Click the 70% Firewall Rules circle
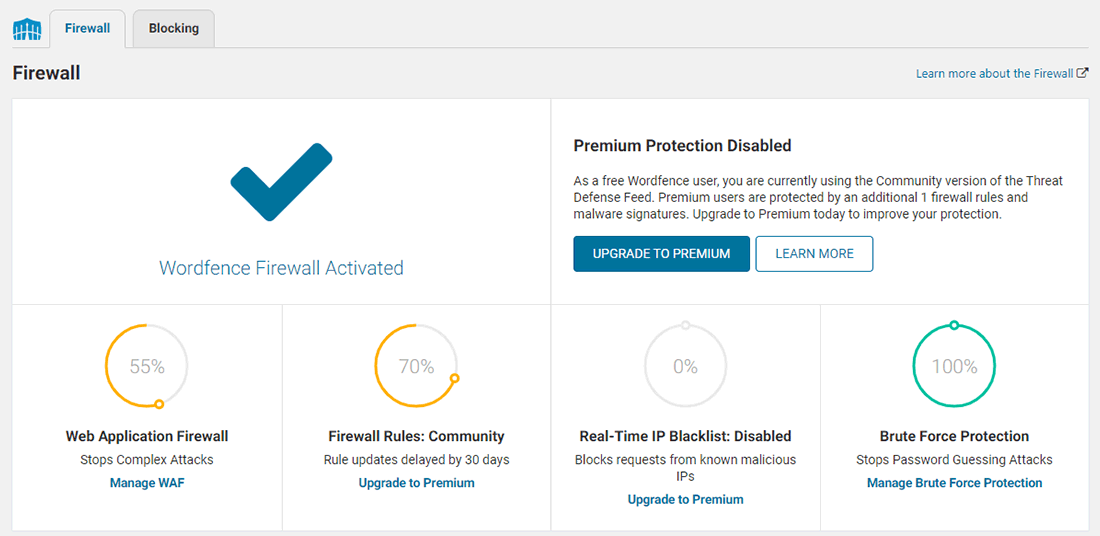Viewport: 1100px width, 536px height. pos(416,366)
